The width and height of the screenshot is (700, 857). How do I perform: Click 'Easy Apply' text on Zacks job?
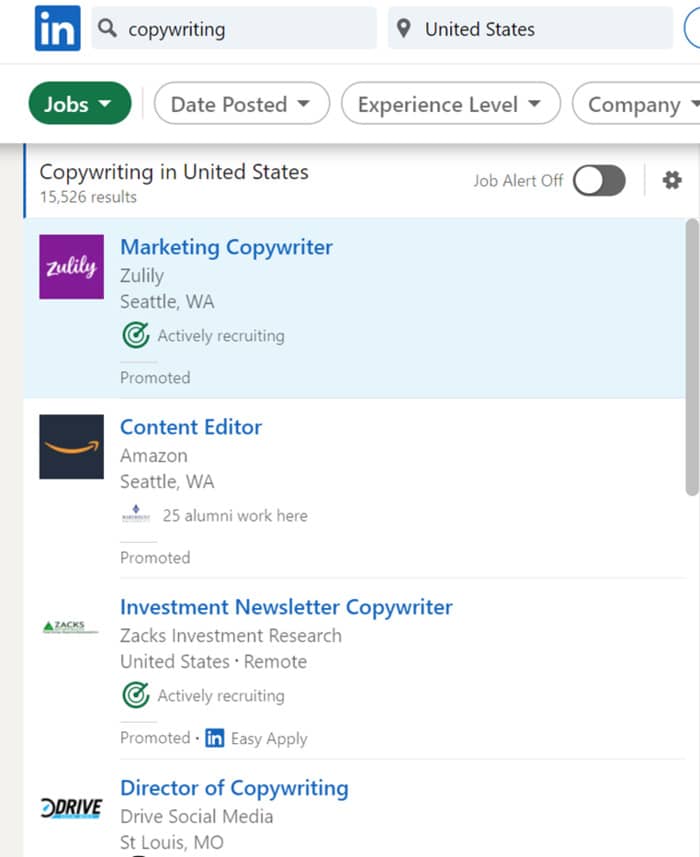pos(269,738)
